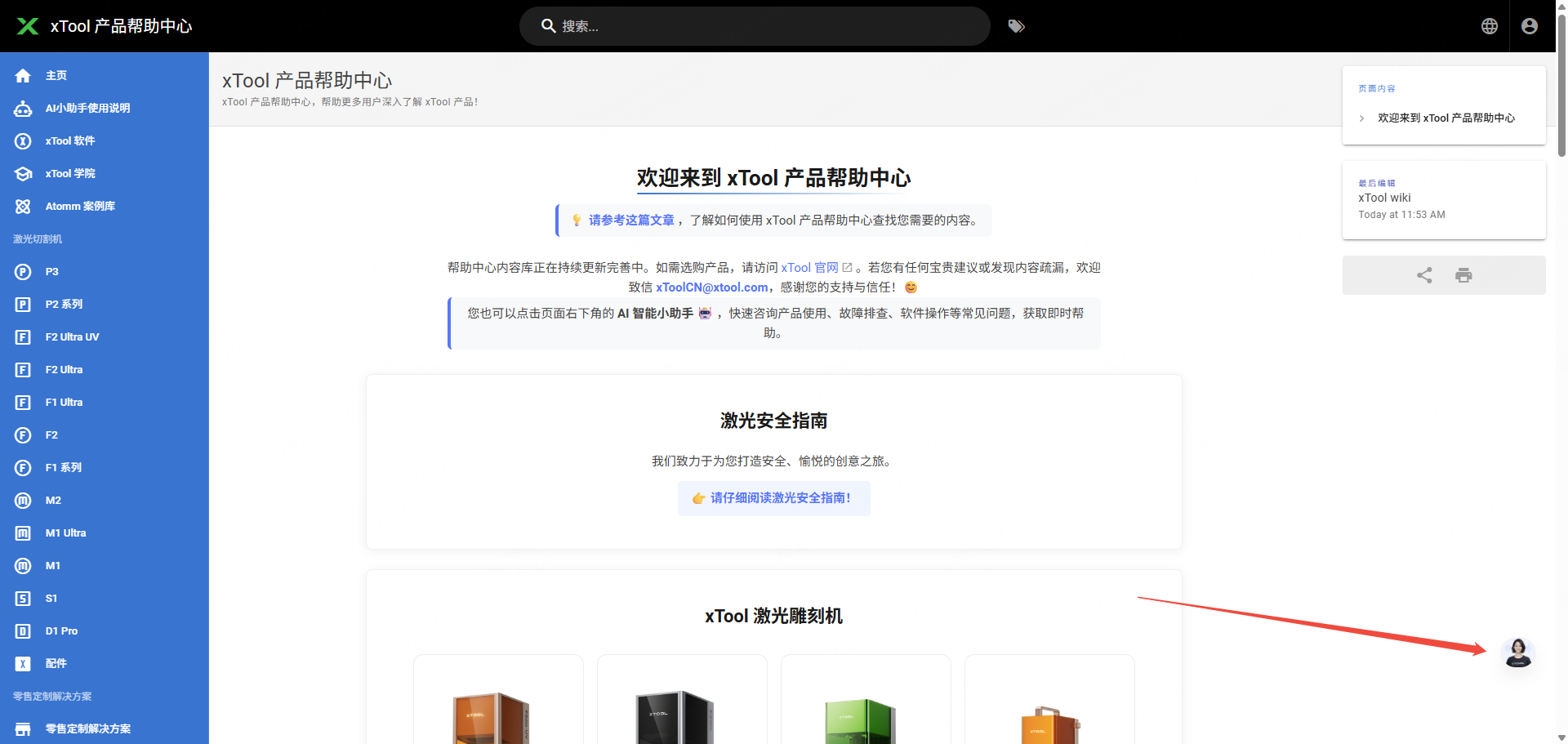
Task: Open the user account icon
Action: coord(1530,26)
